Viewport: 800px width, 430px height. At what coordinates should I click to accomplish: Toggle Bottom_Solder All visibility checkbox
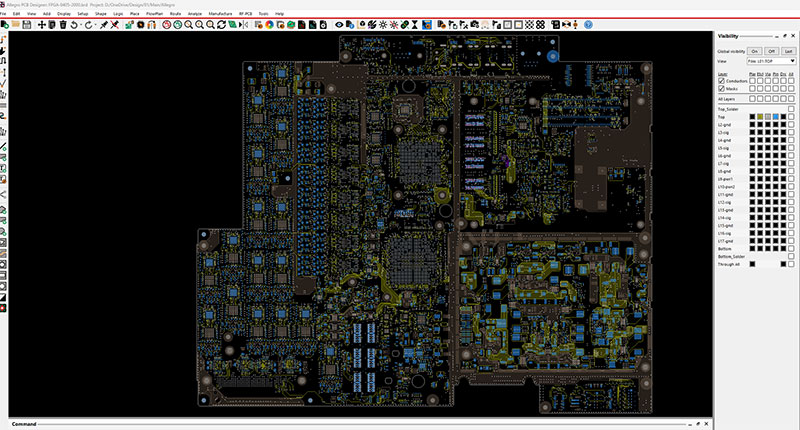click(791, 256)
